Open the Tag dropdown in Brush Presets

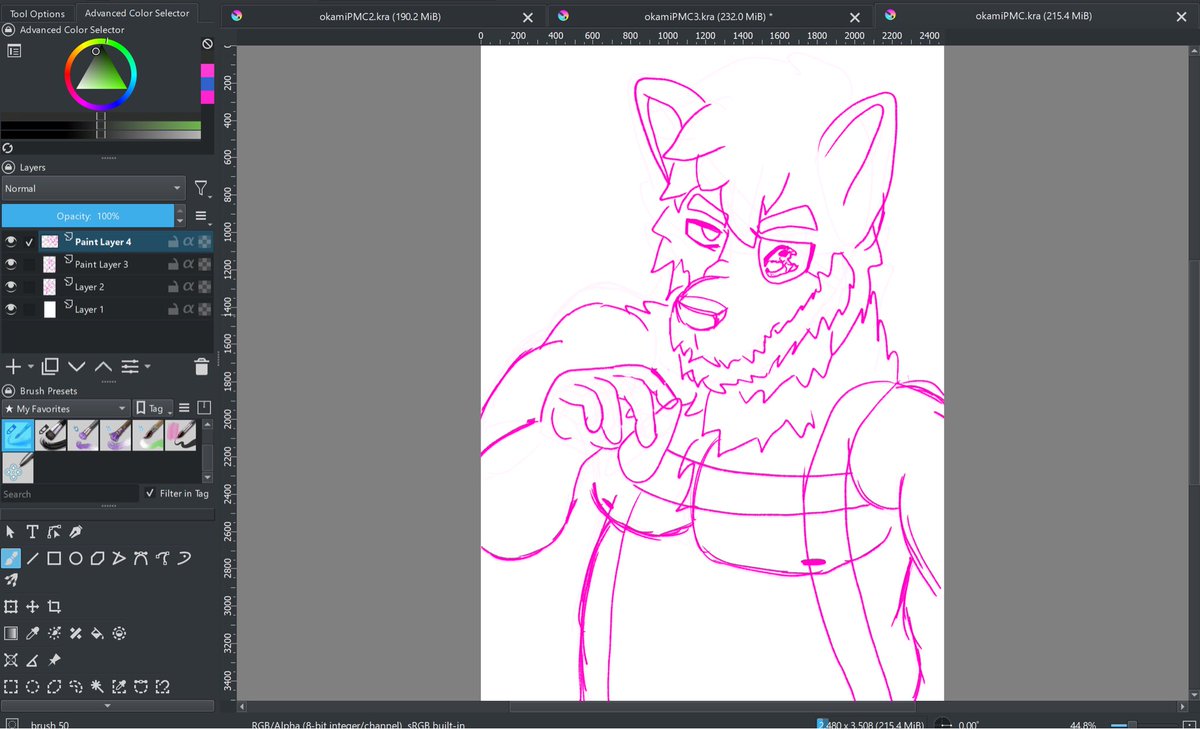tap(152, 408)
